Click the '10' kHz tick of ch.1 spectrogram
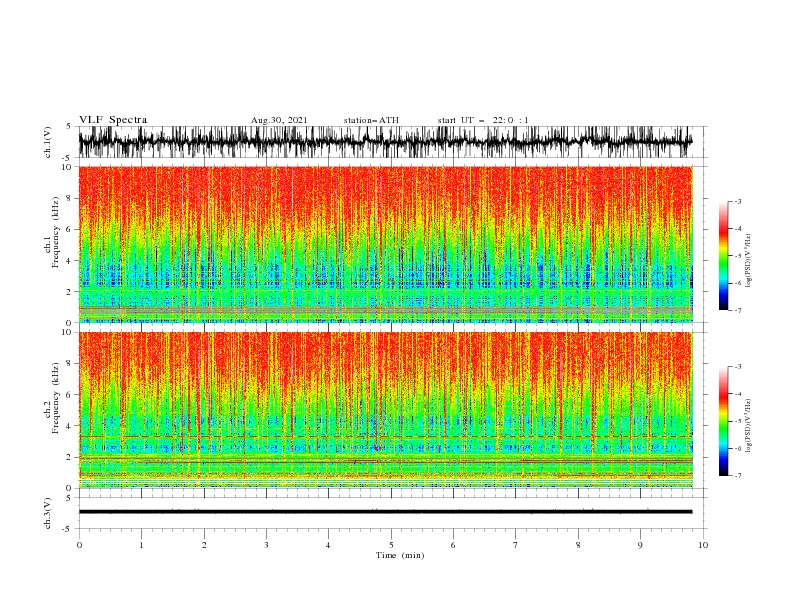 coord(67,167)
